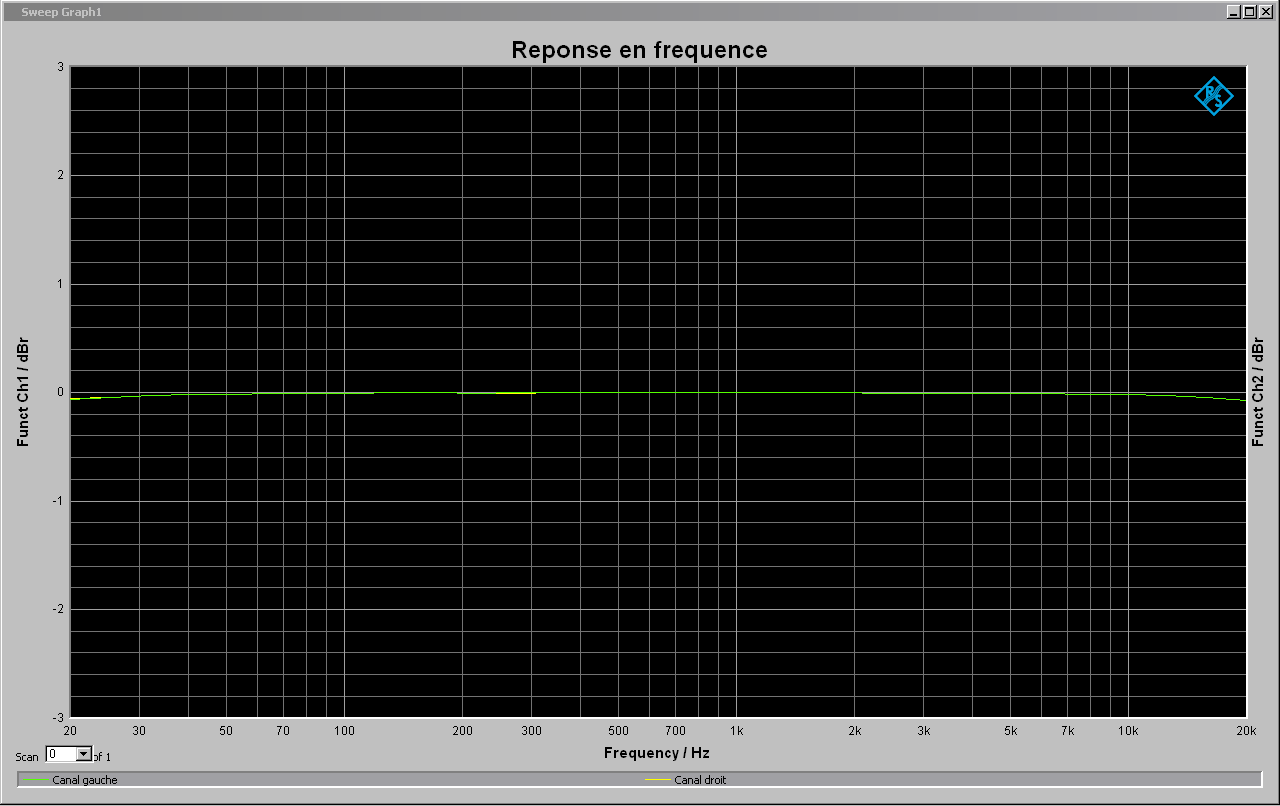Close the Sweep Graph1 window

click(1265, 12)
